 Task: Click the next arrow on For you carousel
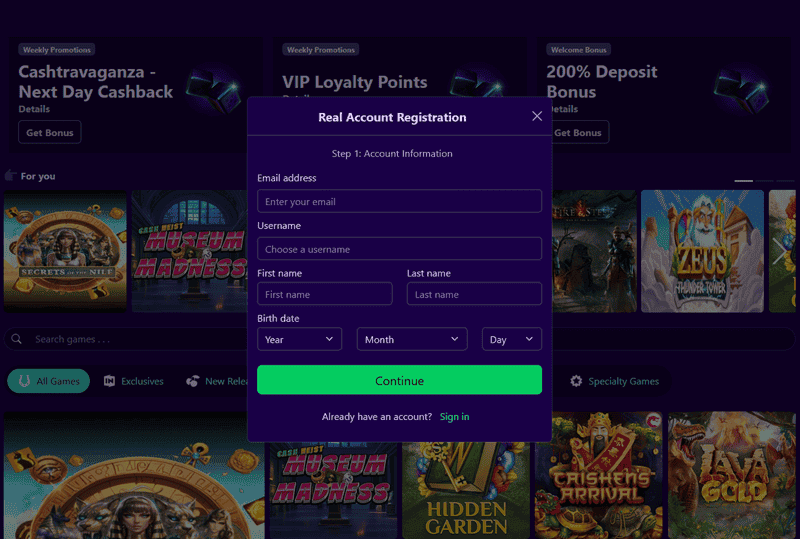tap(779, 251)
